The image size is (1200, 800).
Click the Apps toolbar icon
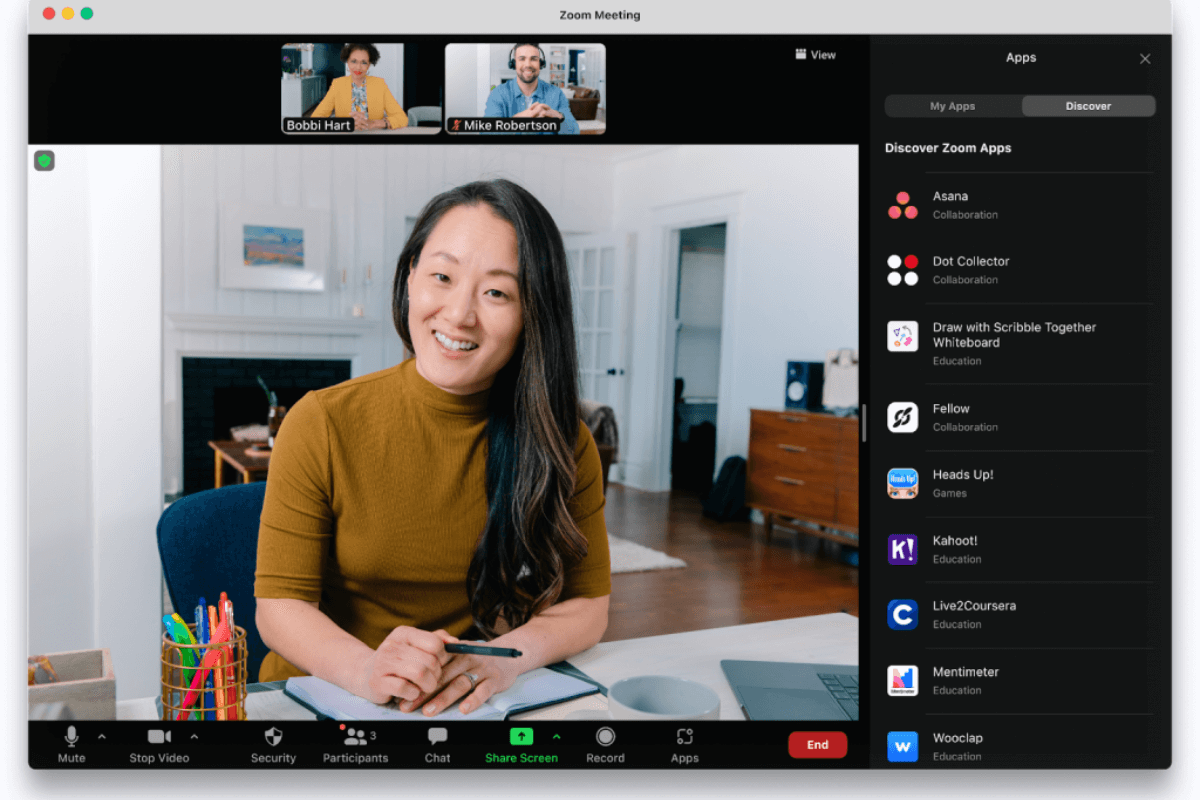pyautogui.click(x=684, y=737)
